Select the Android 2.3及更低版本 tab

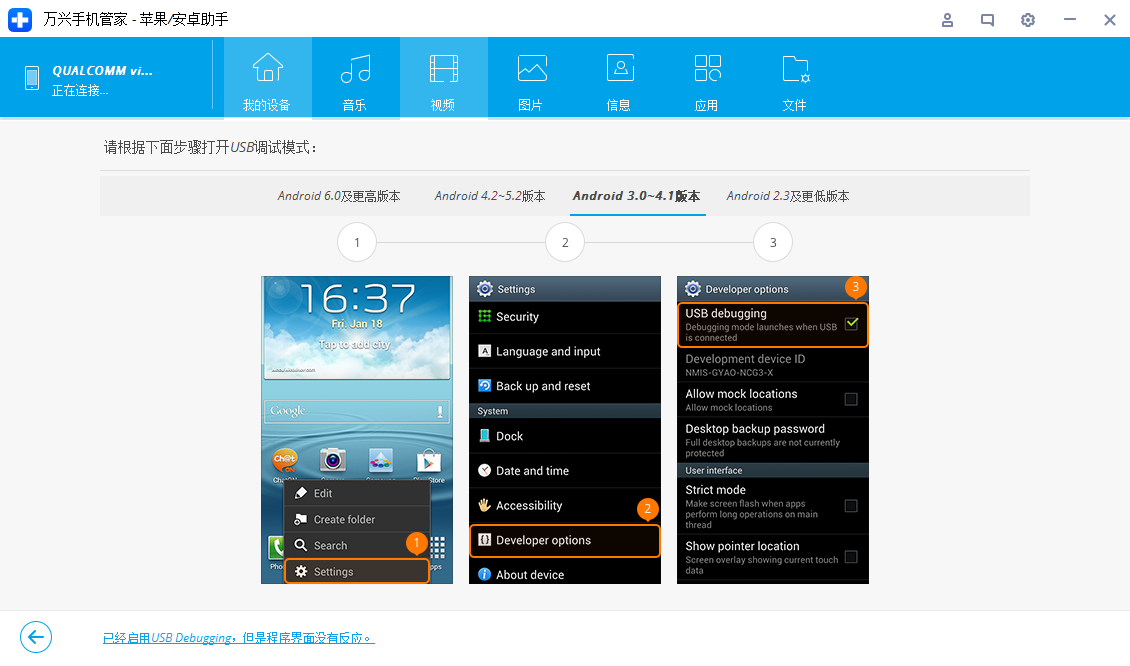click(x=788, y=196)
